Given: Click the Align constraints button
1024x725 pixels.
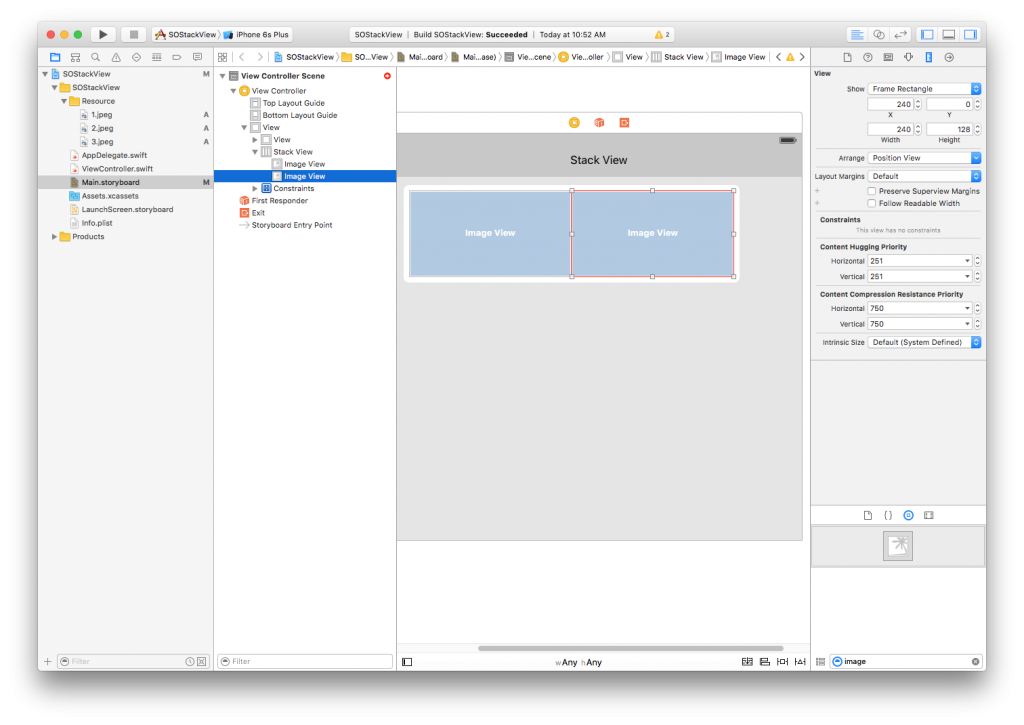Looking at the screenshot, I should [x=765, y=662].
